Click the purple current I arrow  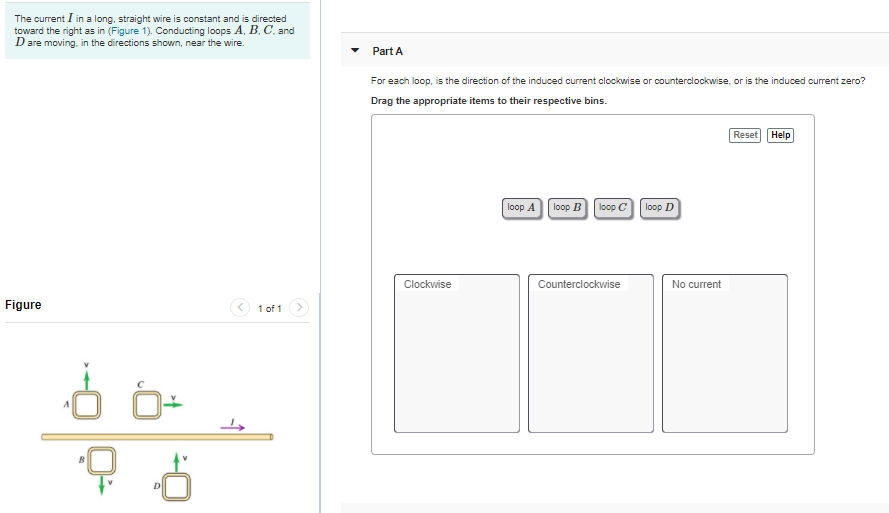click(232, 427)
